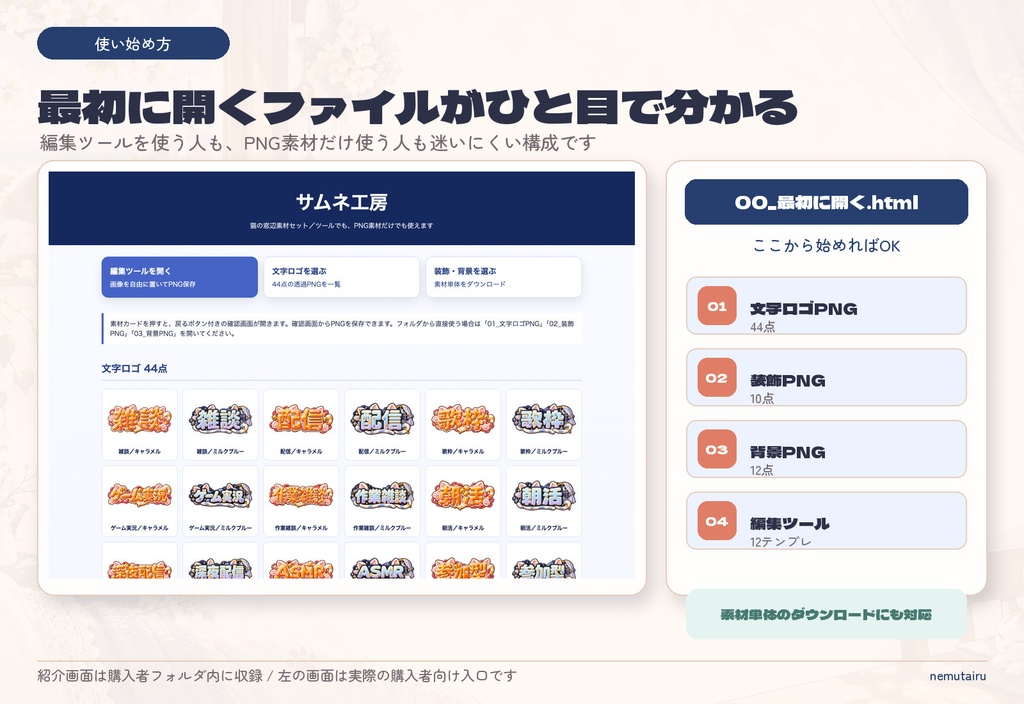Click the 12テンプレ count text

[x=780, y=542]
